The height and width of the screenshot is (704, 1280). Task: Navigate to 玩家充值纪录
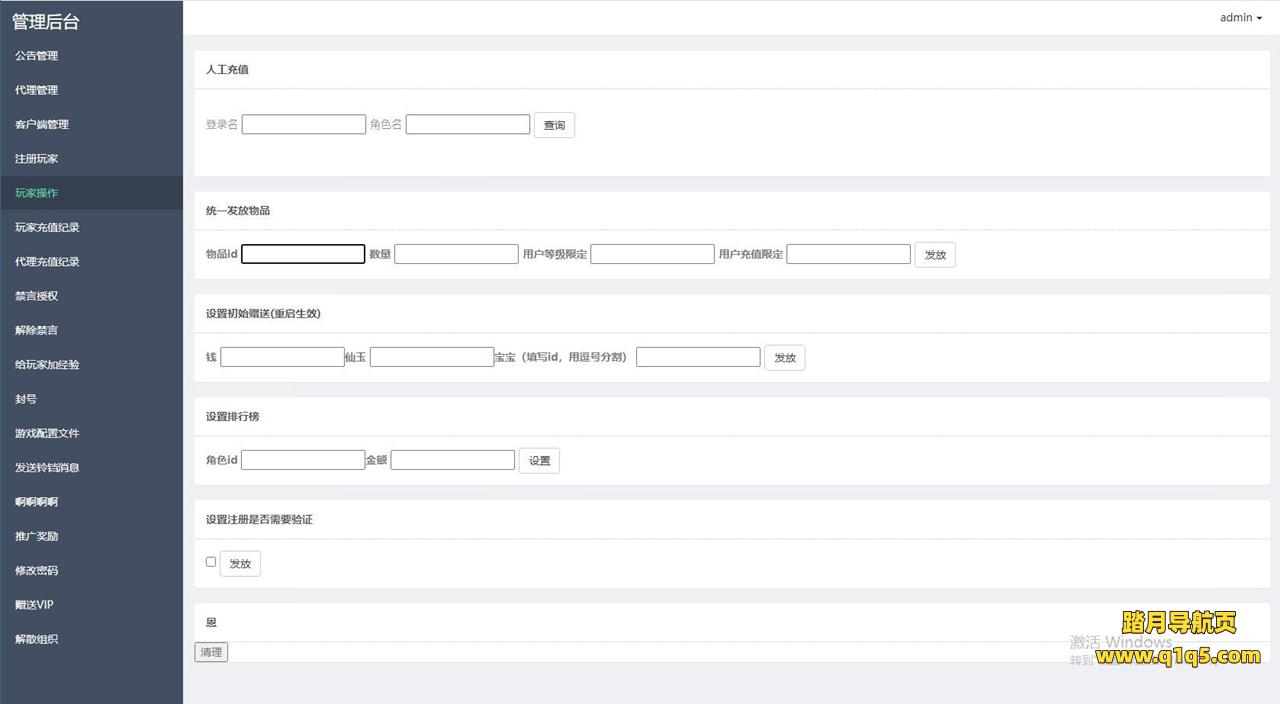[x=47, y=227]
